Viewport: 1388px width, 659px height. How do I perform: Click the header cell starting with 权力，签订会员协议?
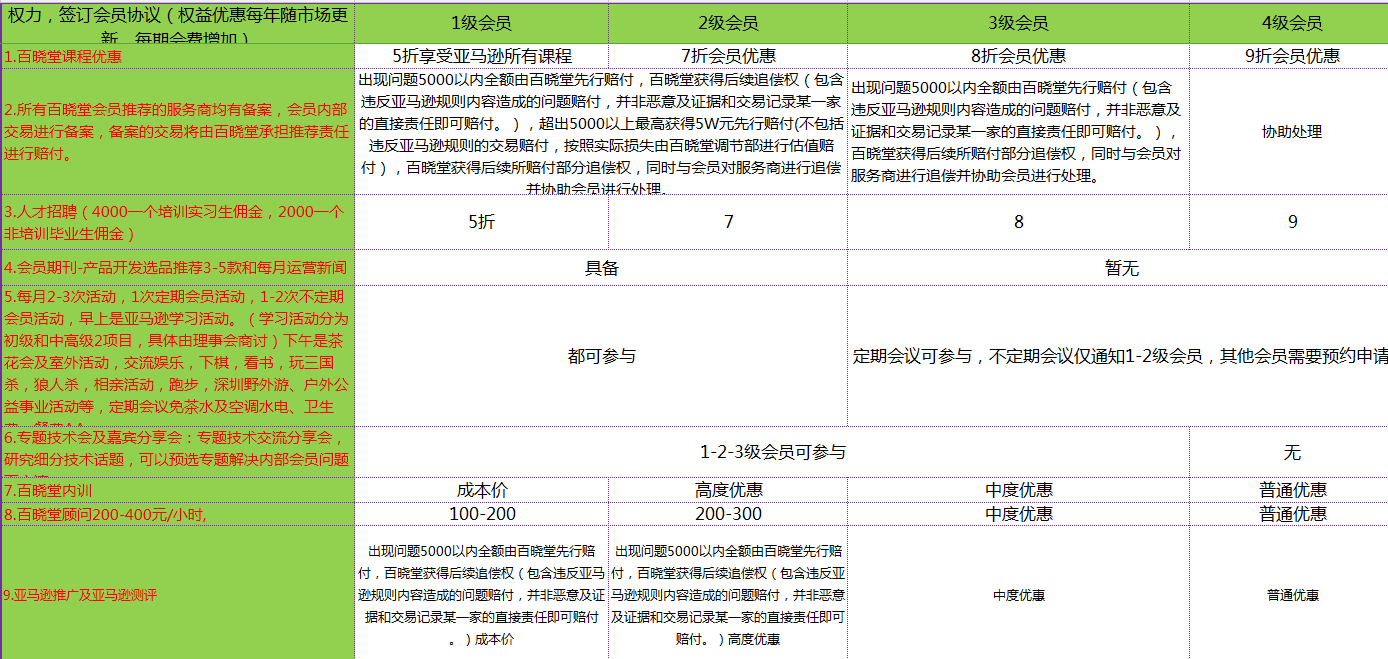(x=178, y=23)
